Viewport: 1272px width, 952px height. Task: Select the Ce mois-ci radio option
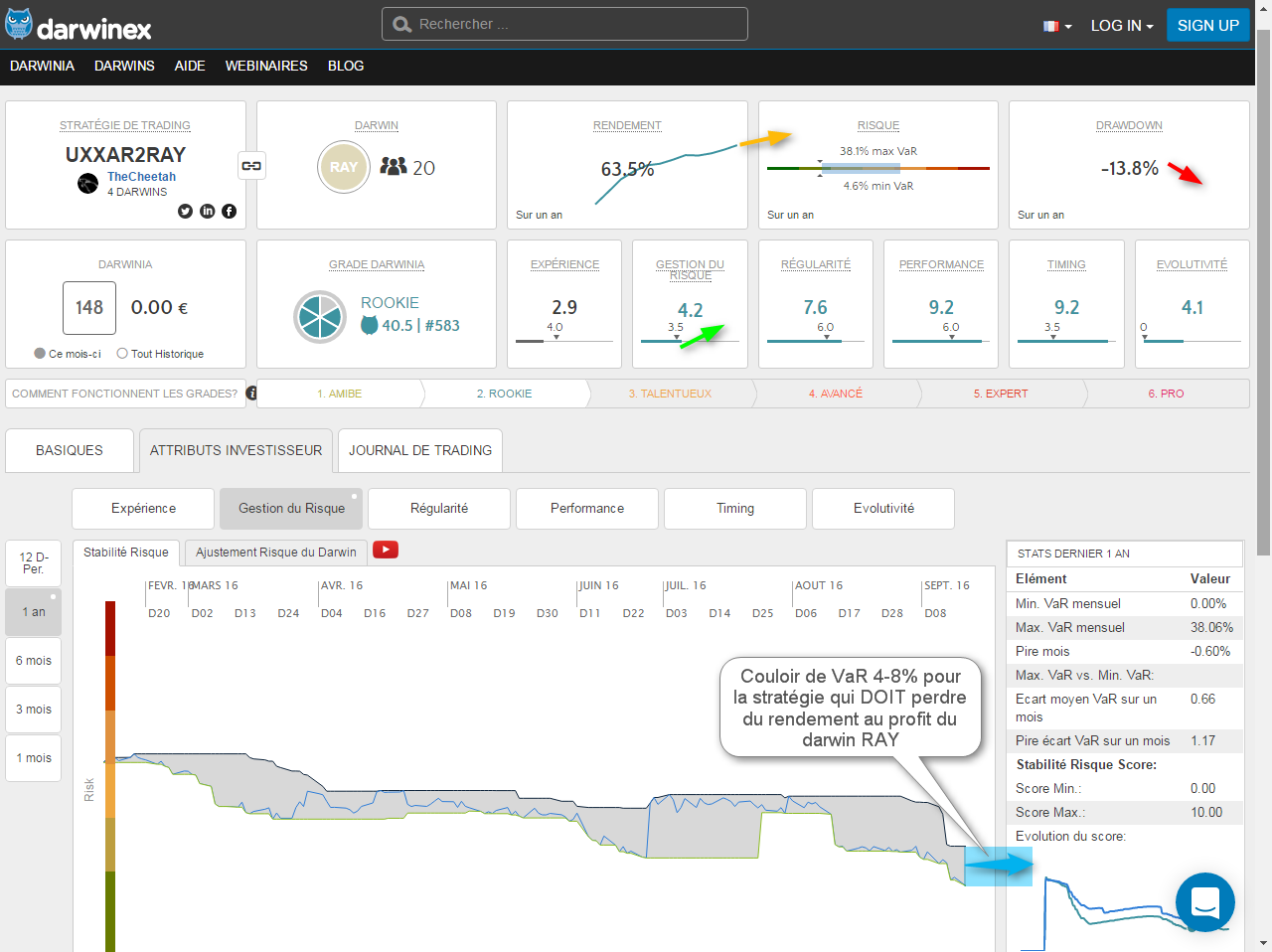(40, 354)
